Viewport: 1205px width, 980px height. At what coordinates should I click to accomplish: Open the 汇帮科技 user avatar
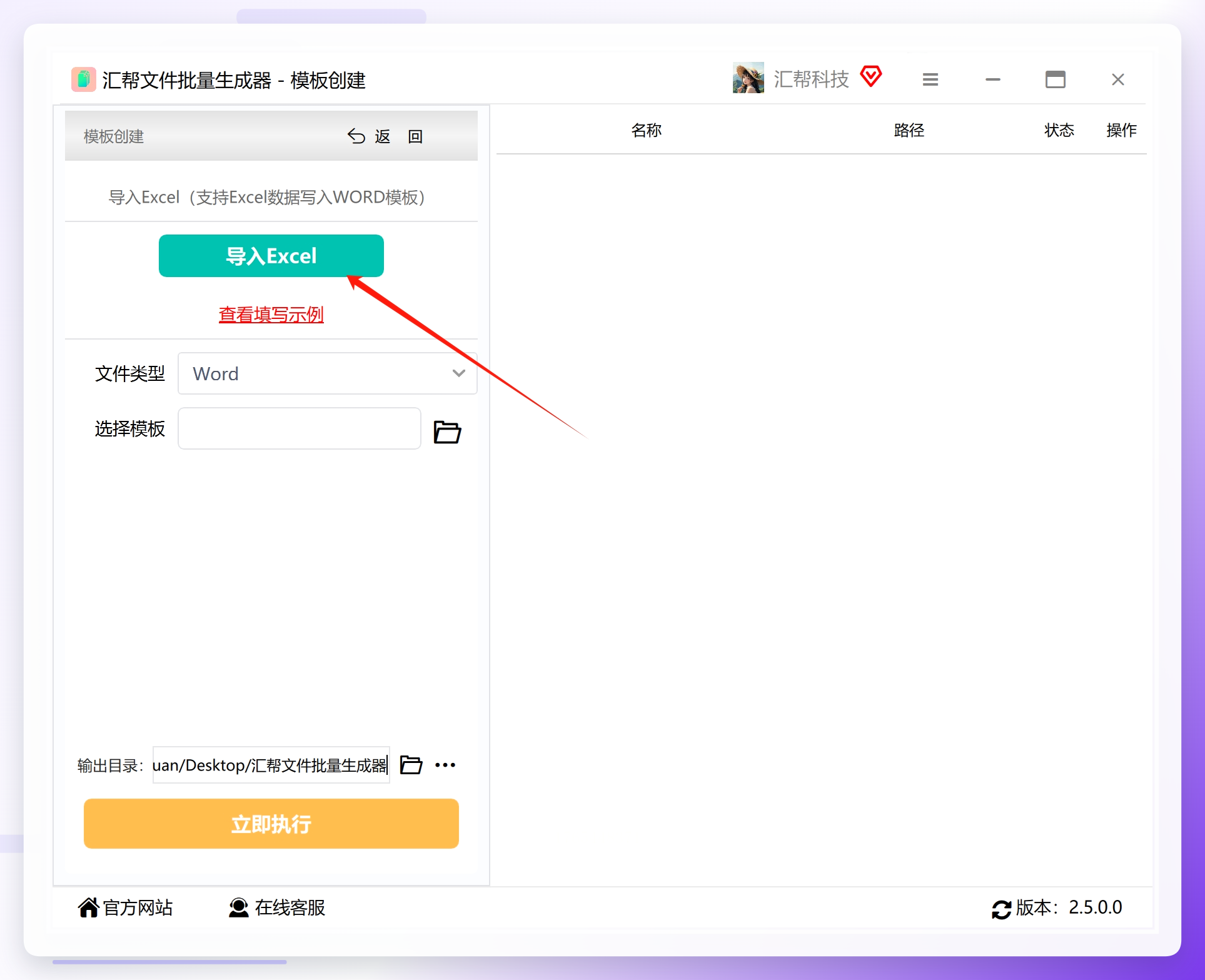[x=748, y=78]
